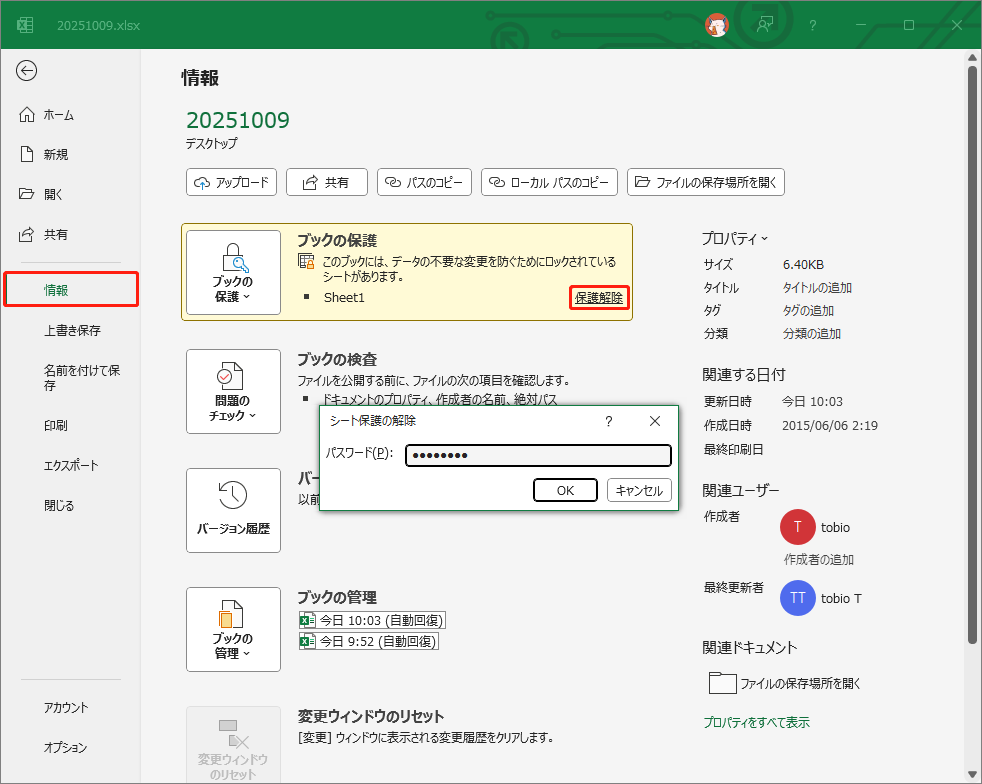Click the help question mark in title bar
Image resolution: width=982 pixels, height=784 pixels.
pyautogui.click(x=813, y=25)
